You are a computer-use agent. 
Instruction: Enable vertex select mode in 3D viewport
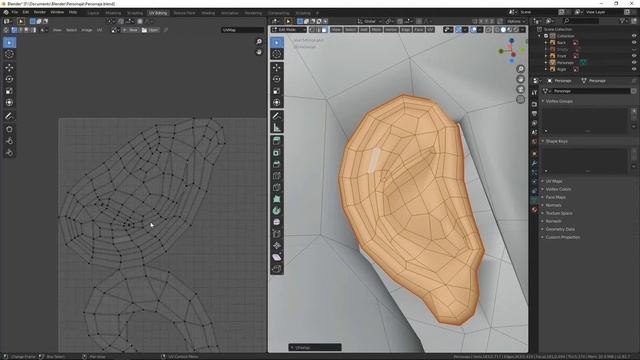pos(312,29)
